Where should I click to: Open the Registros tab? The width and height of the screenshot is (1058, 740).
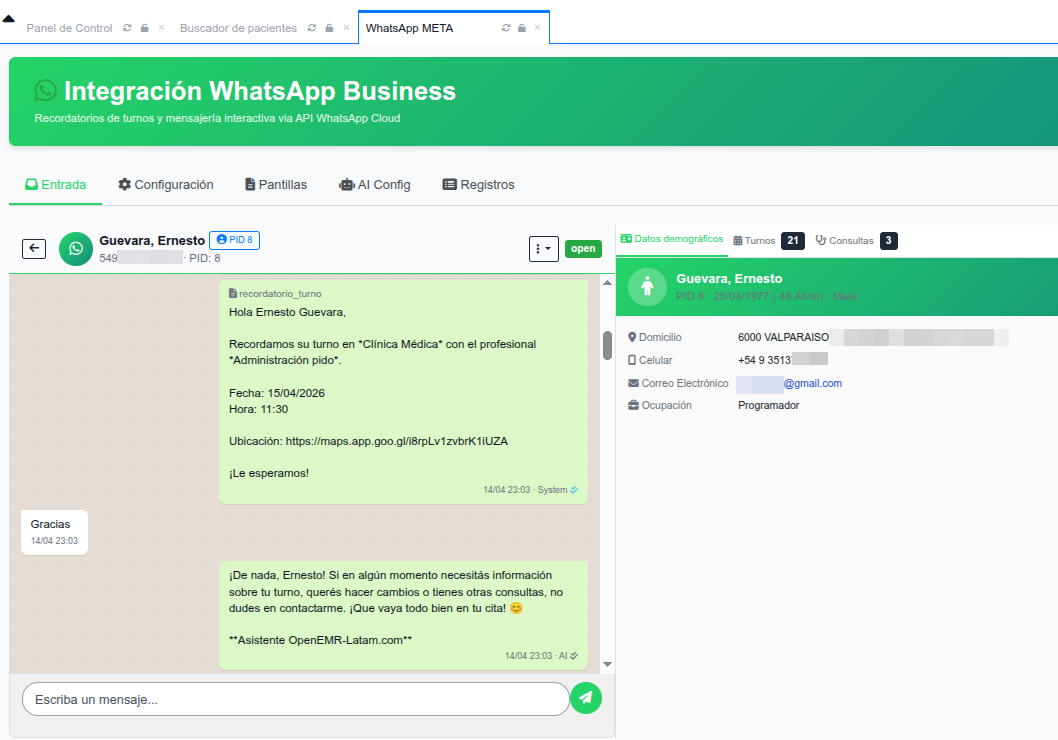click(478, 185)
